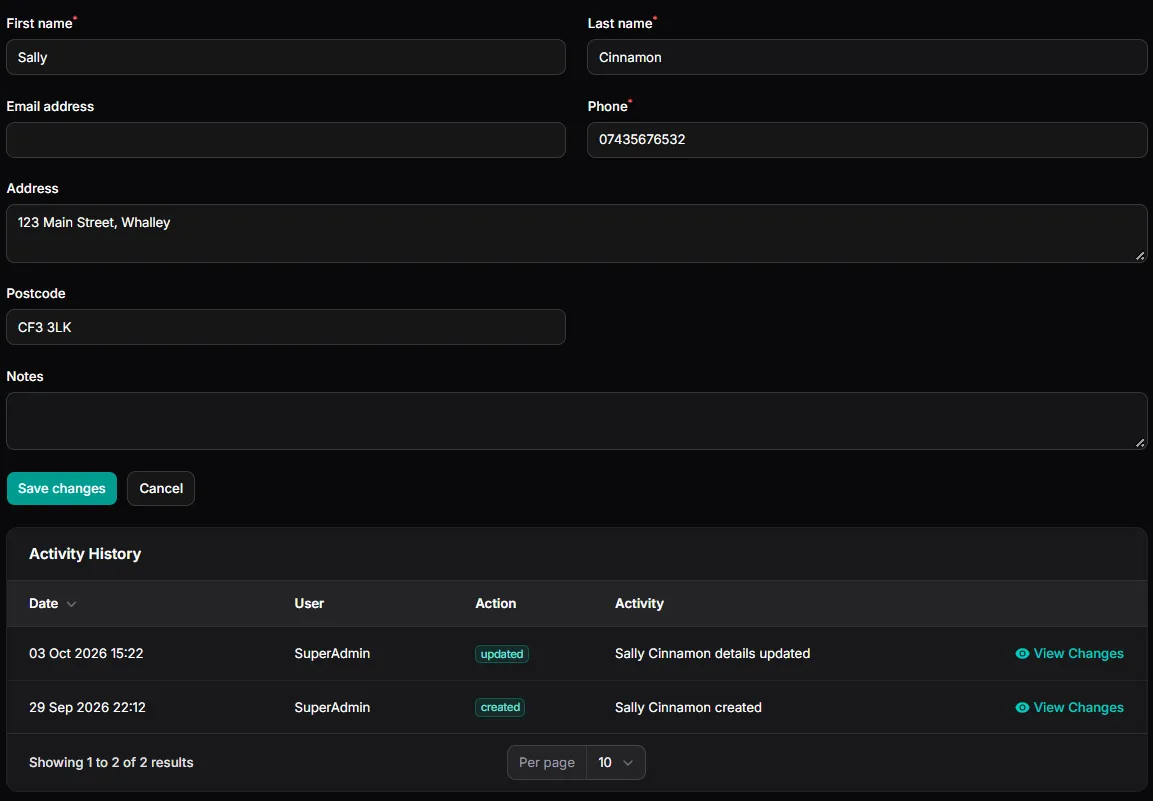The image size is (1153, 801).
Task: Click the Notes field resize handle icon
Action: pyautogui.click(x=1139, y=442)
